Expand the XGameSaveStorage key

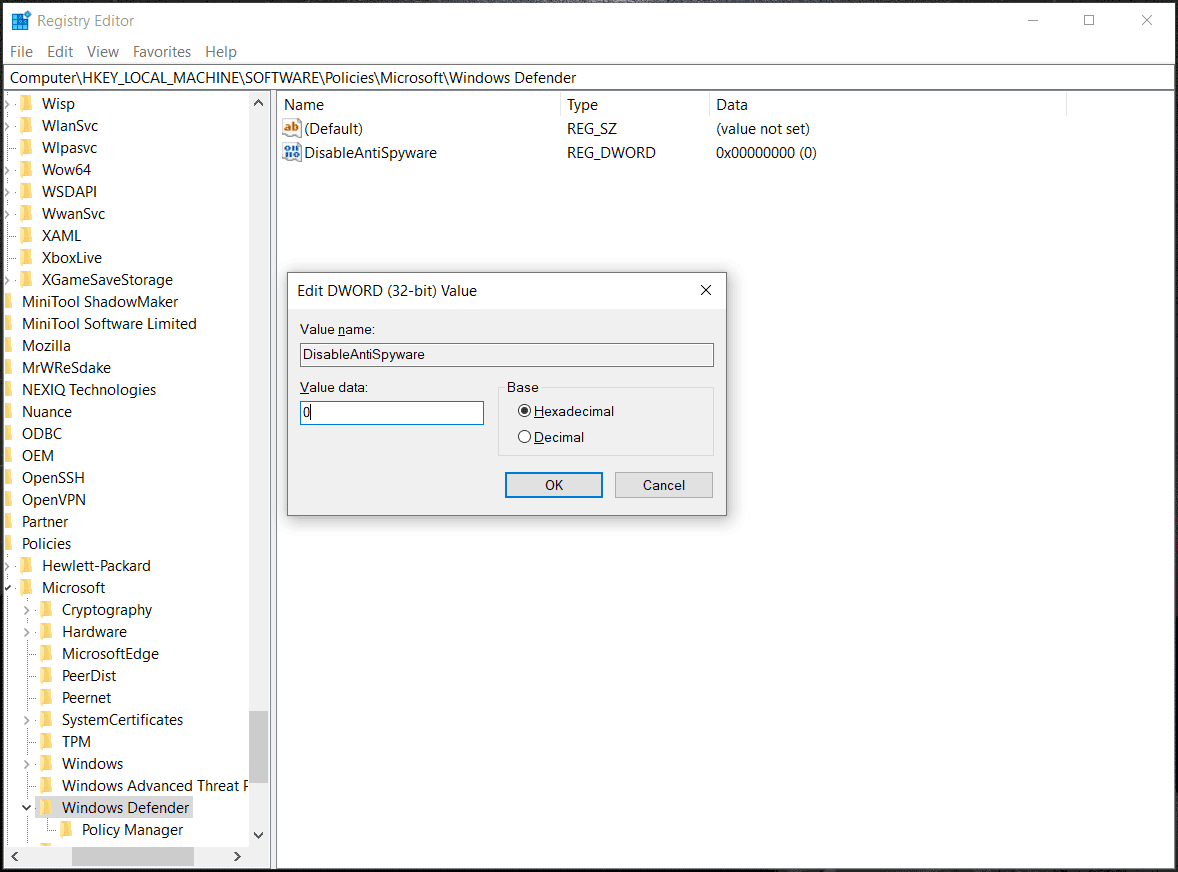(x=8, y=280)
